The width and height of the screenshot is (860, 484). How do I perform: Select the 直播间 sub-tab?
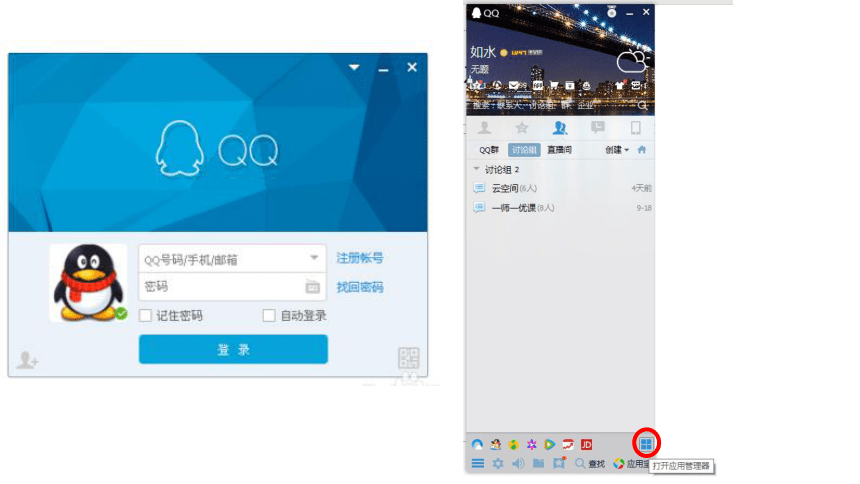559,150
